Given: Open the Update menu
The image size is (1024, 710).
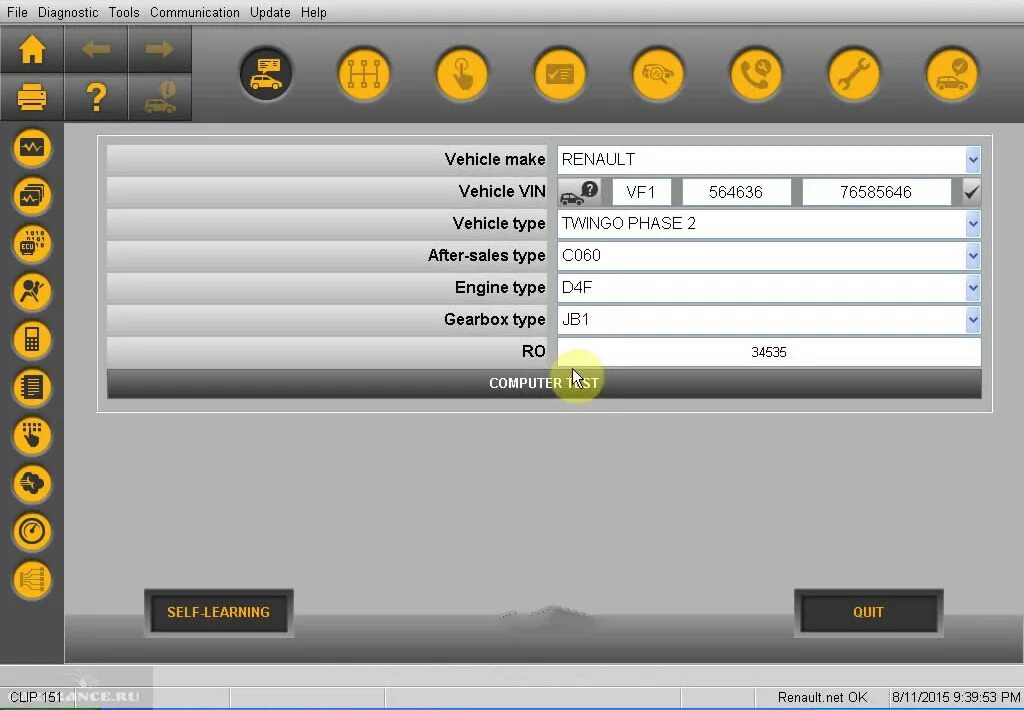Looking at the screenshot, I should tap(270, 12).
